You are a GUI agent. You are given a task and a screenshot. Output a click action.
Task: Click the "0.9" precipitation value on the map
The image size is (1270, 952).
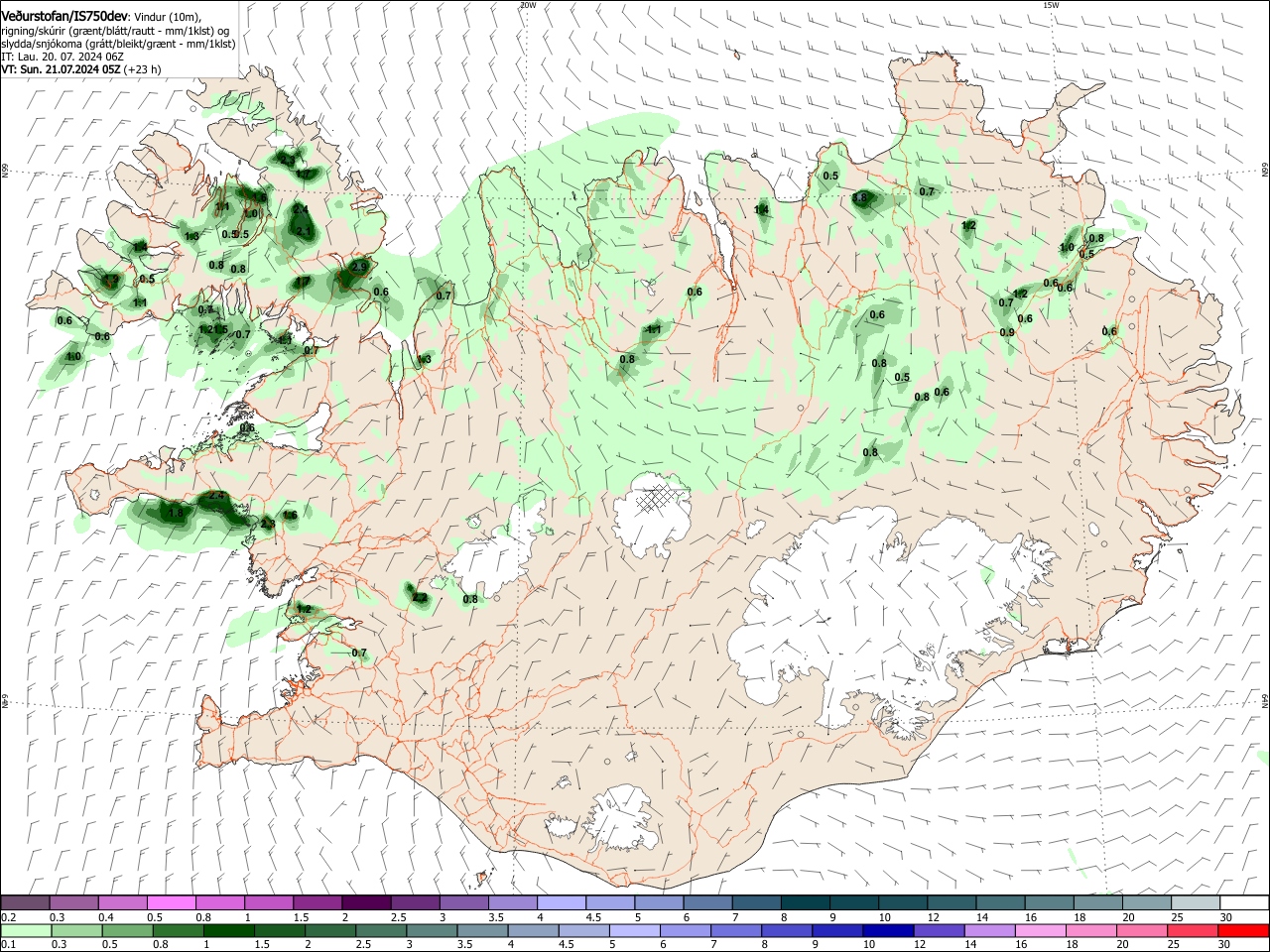click(1007, 332)
